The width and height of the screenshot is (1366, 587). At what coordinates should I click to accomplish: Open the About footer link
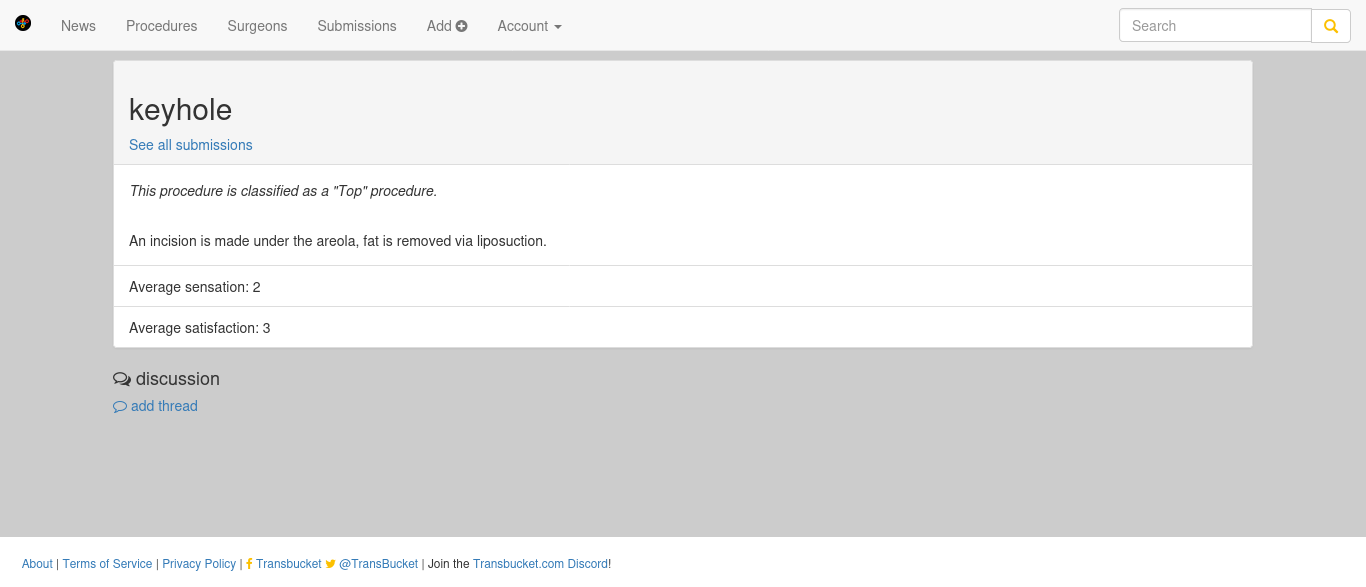tap(37, 564)
